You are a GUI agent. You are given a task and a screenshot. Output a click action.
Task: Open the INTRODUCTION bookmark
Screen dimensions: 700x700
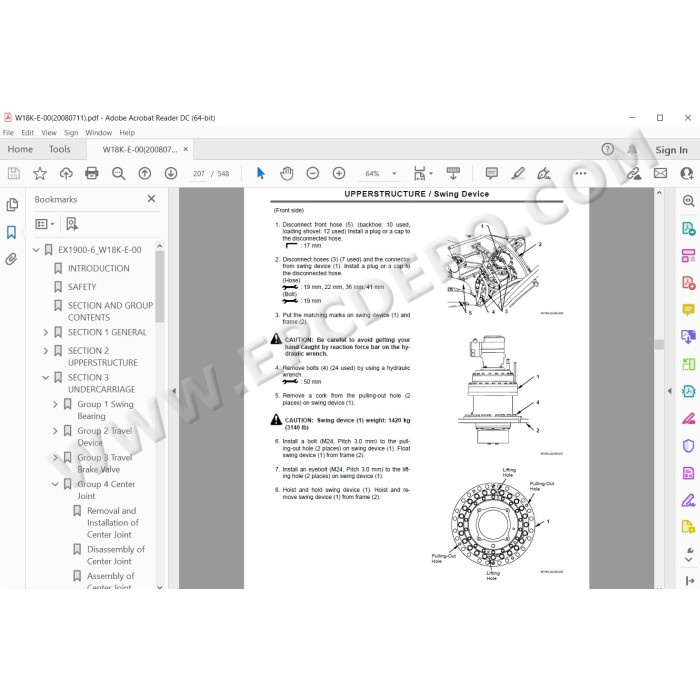coord(99,269)
